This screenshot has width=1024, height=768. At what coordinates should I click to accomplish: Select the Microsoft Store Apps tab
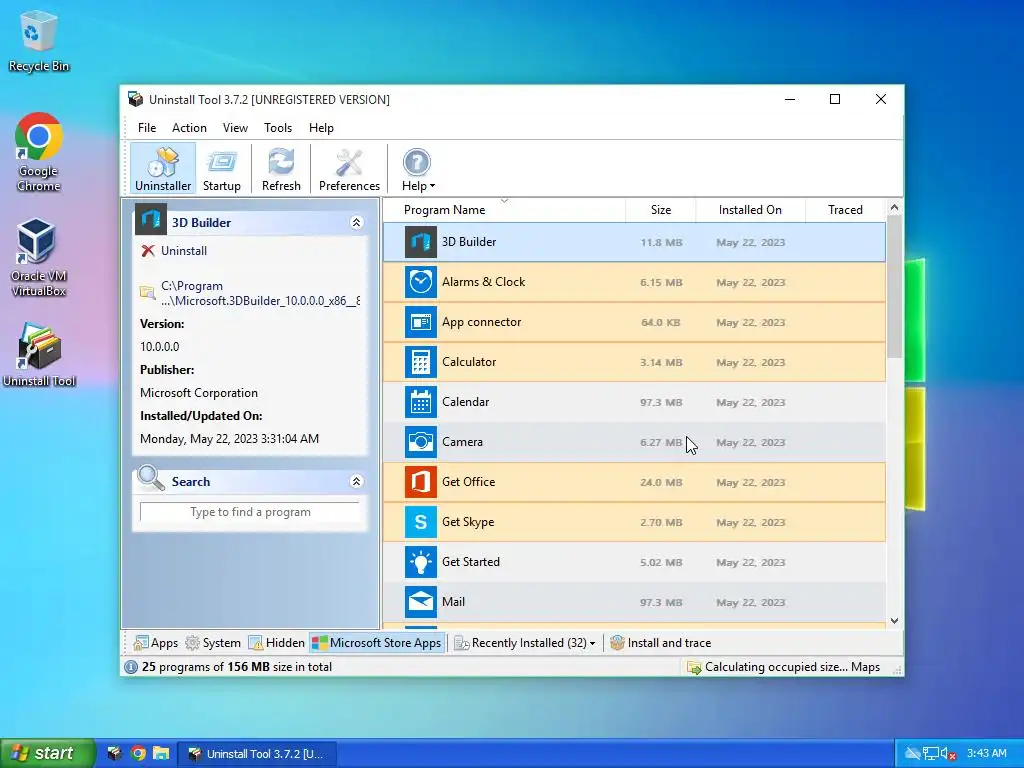(377, 643)
